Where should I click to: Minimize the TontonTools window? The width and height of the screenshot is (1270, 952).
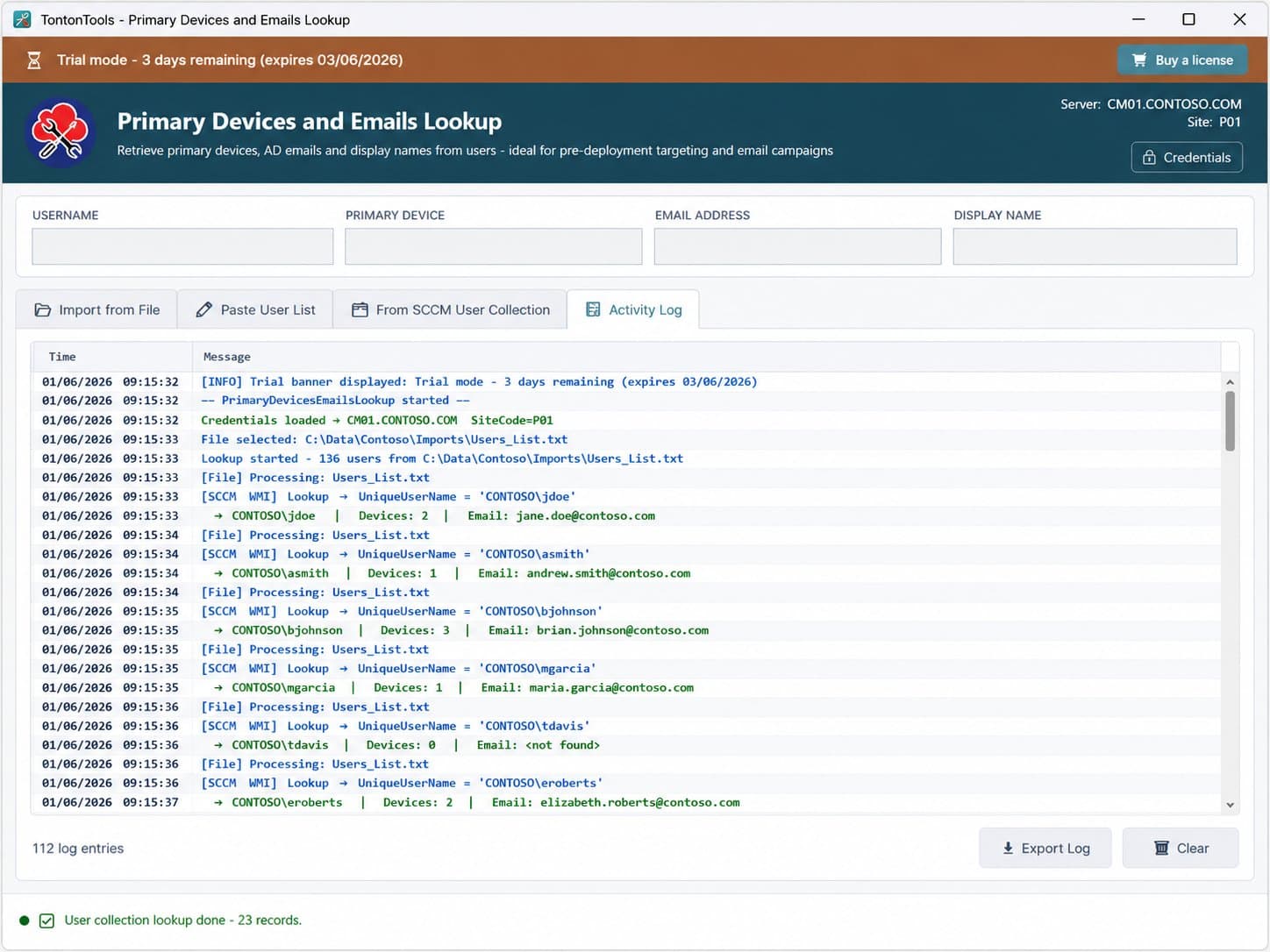[1138, 19]
